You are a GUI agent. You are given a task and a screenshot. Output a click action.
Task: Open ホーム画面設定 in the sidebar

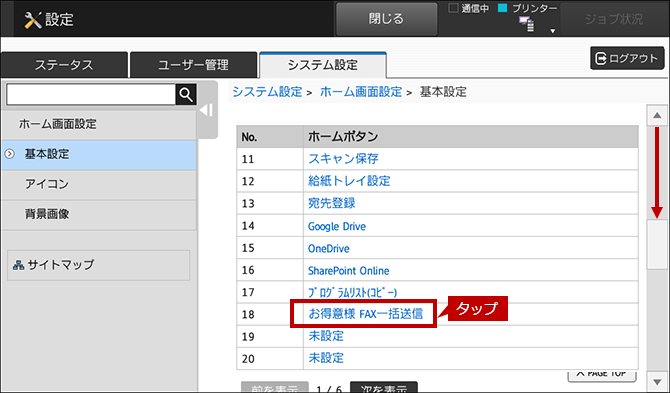[x=99, y=124]
